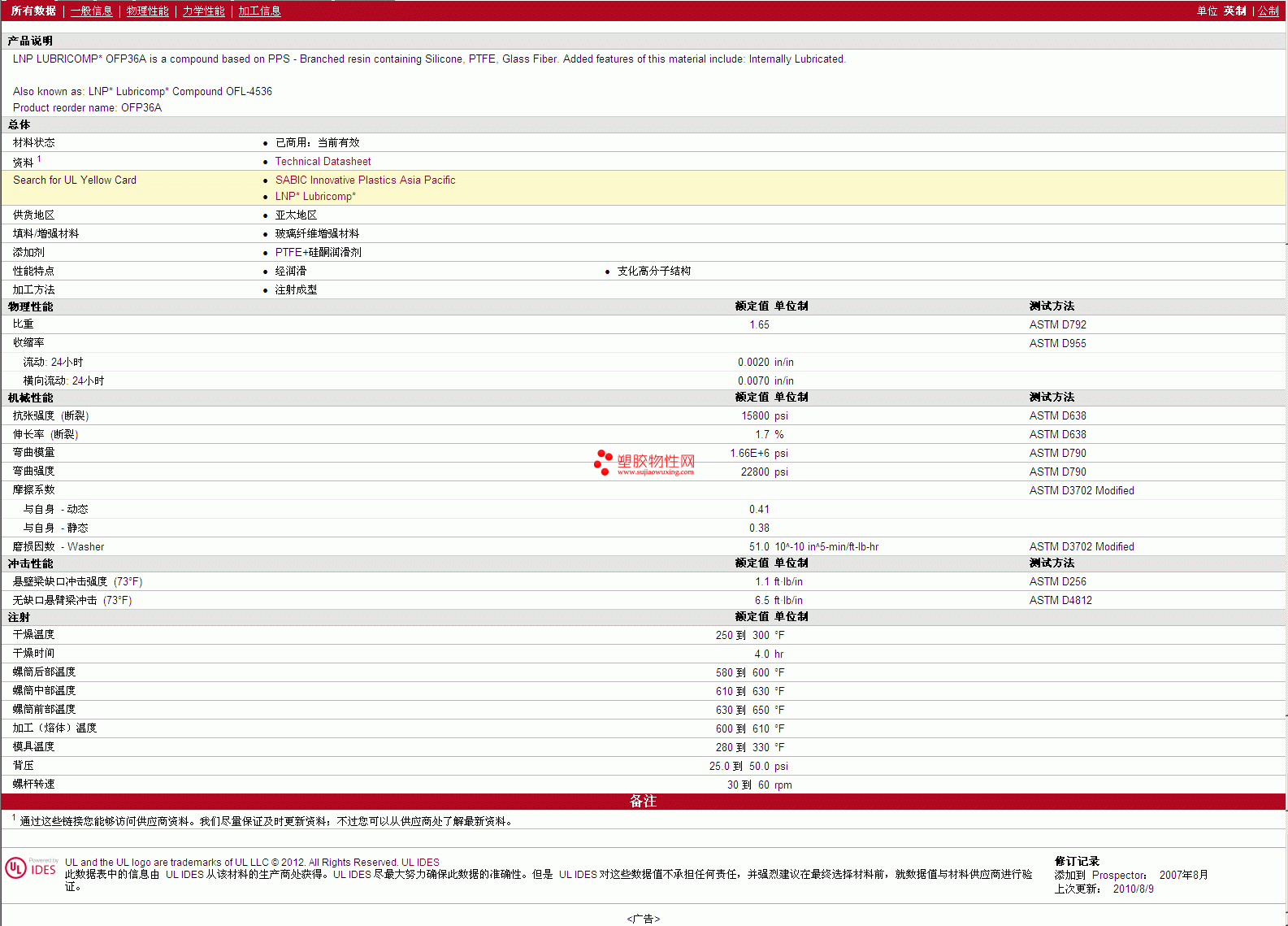Viewport: 1288px width, 926px height.
Task: Select 英制 units
Action: (1234, 11)
